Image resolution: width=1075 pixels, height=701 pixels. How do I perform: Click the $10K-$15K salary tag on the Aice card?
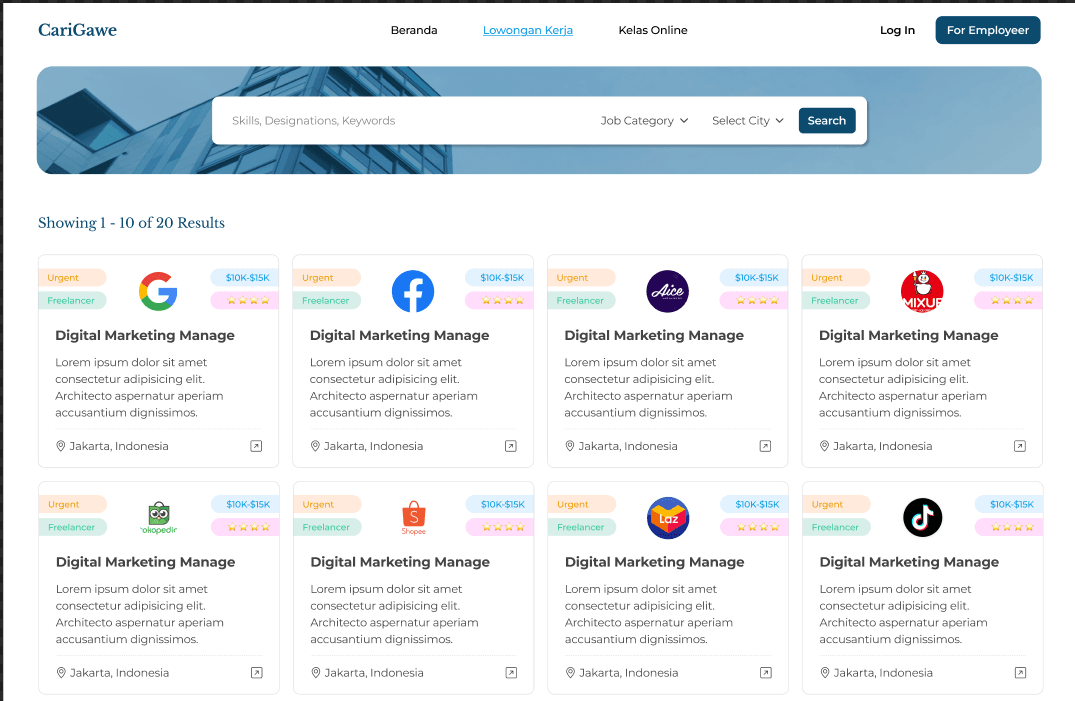[754, 278]
